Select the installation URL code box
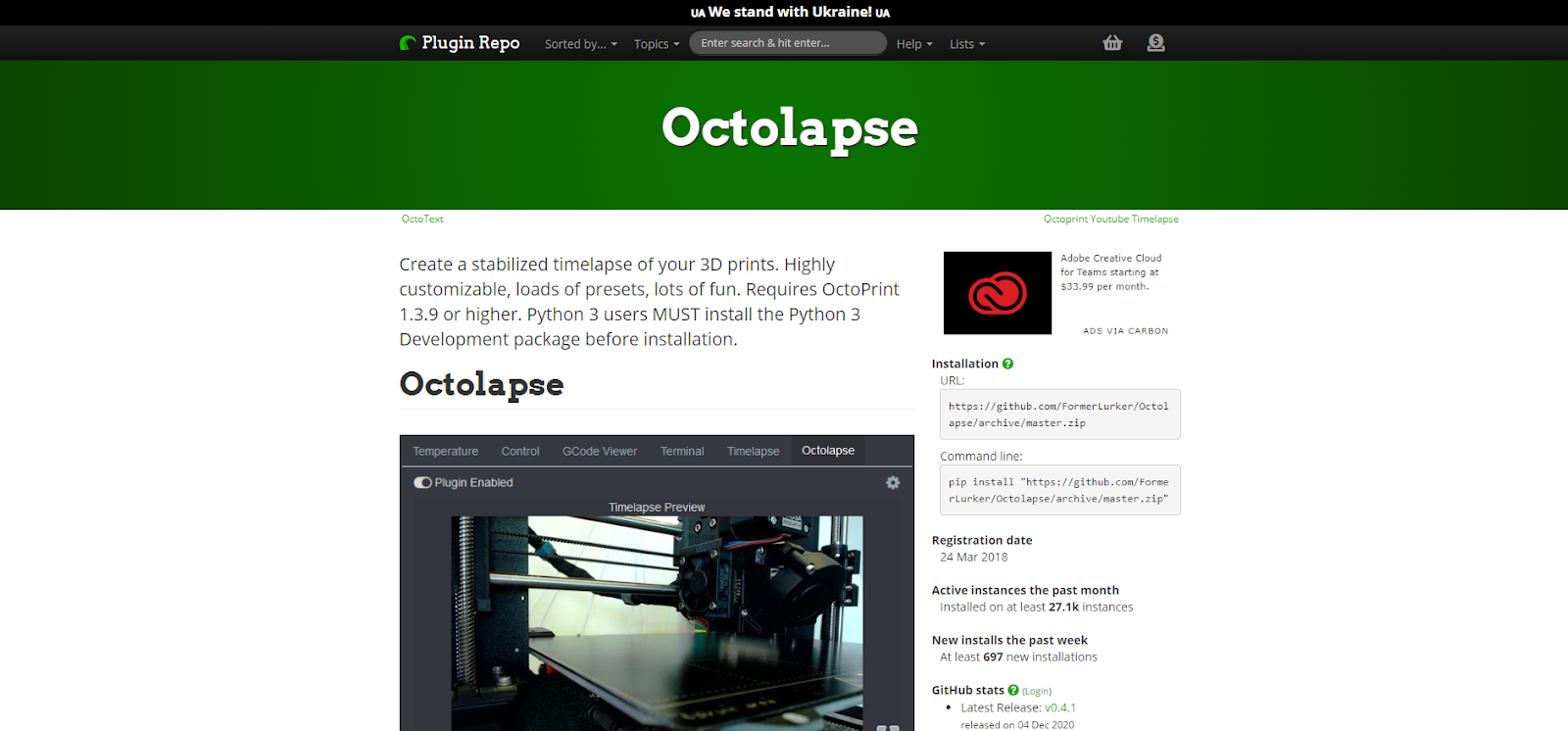Screen dimensions: 1568x731 (1059, 414)
